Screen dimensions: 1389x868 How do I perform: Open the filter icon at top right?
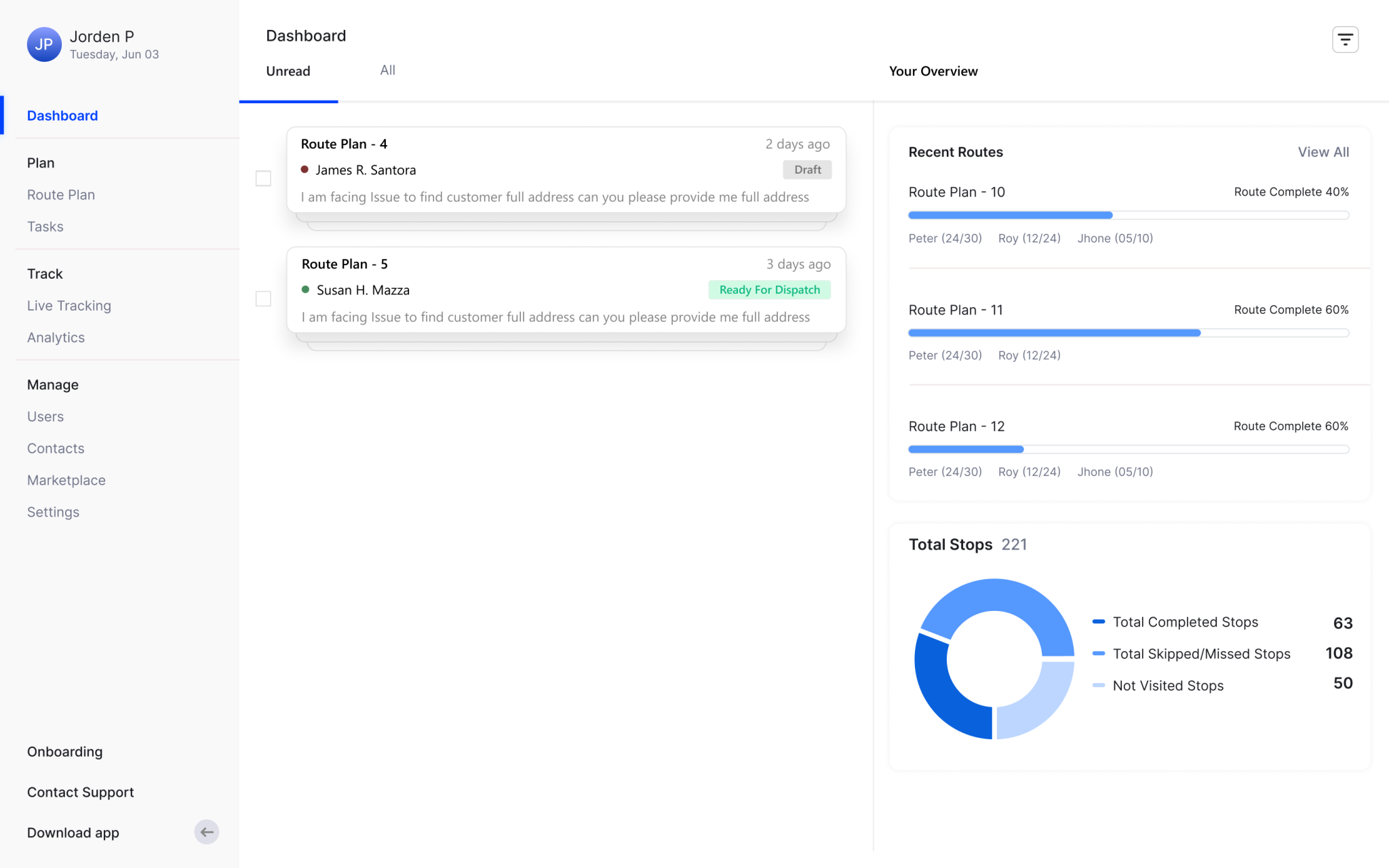click(1345, 40)
